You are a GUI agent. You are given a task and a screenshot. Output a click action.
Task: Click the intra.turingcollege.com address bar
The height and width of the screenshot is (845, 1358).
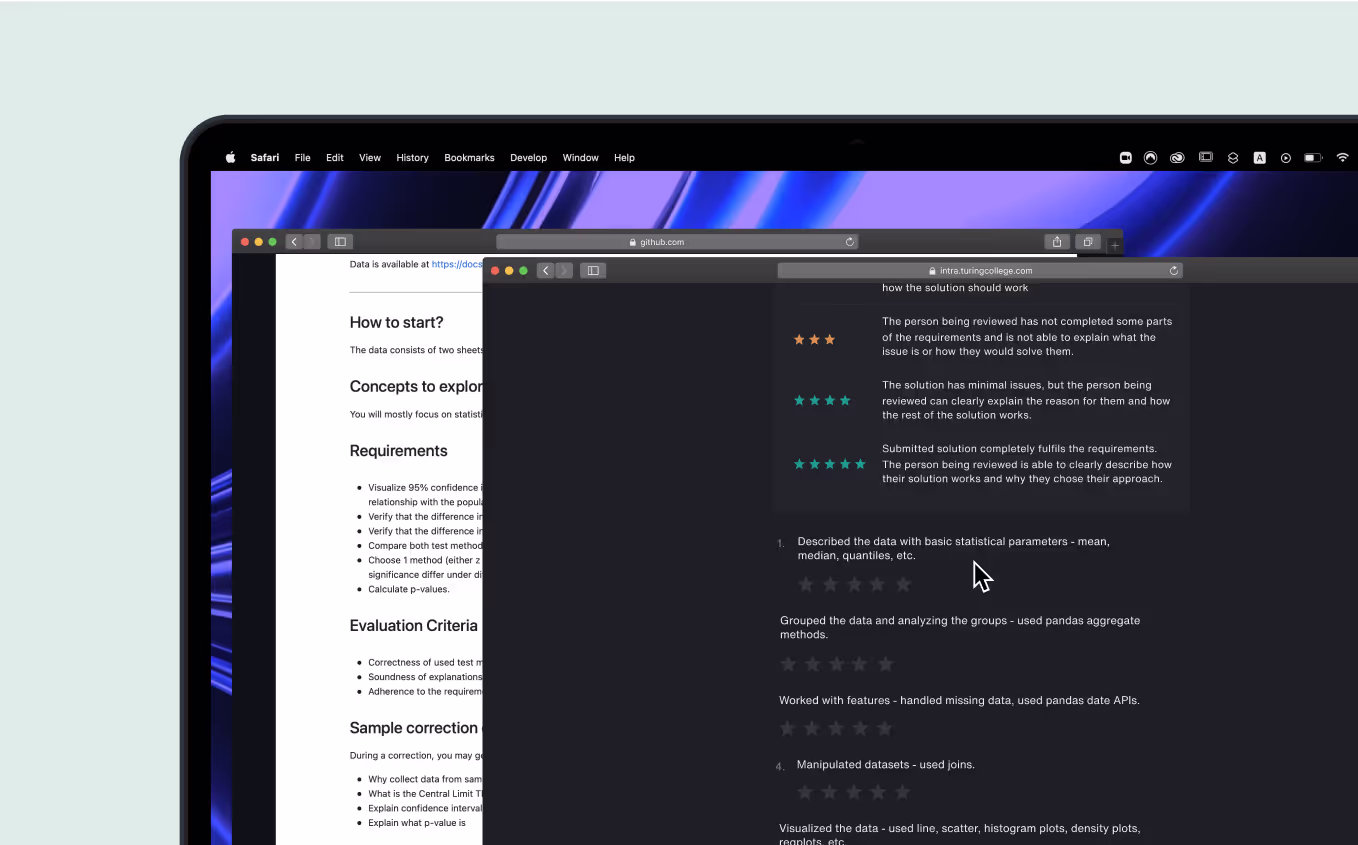click(980, 270)
